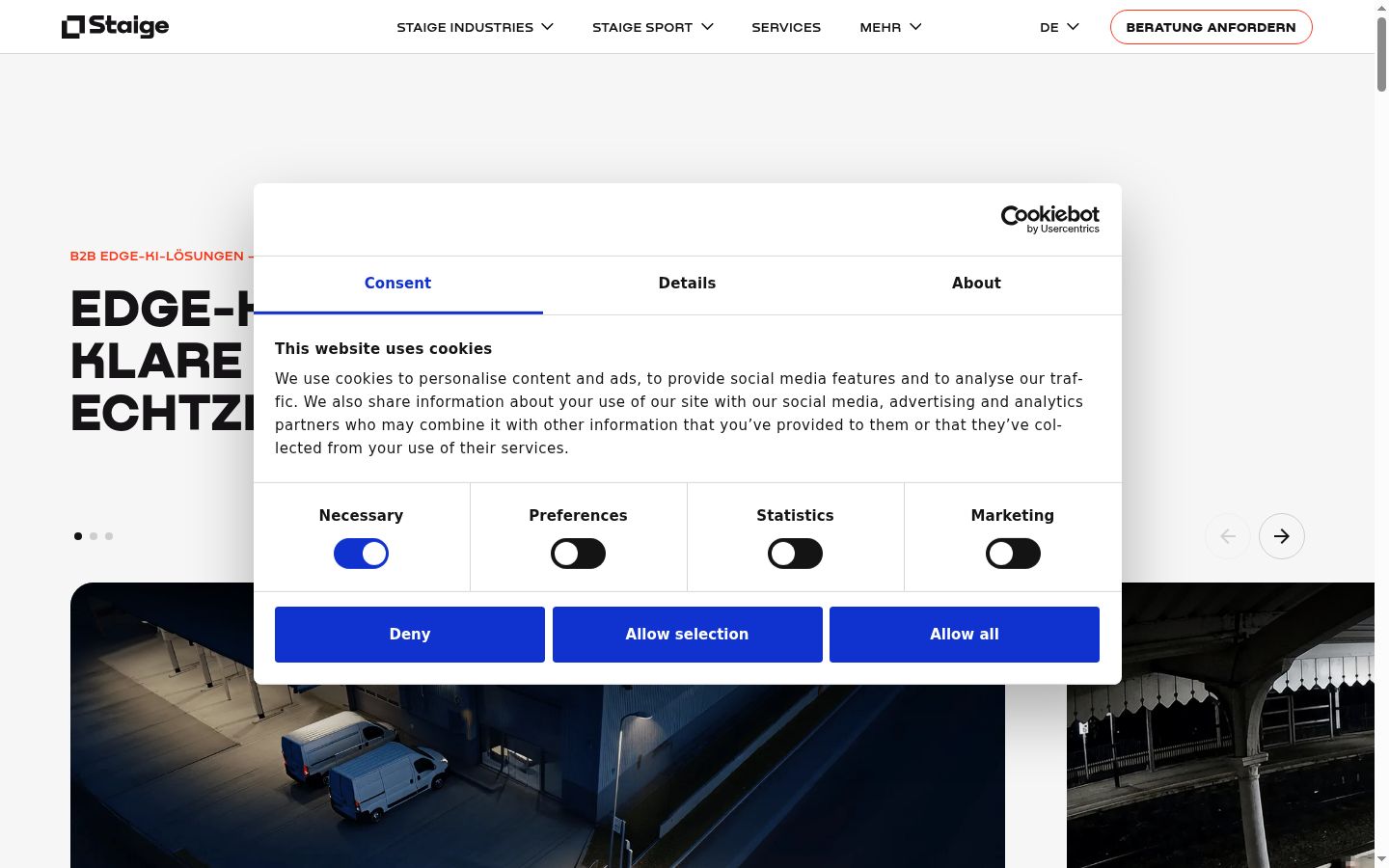The width and height of the screenshot is (1389, 868).
Task: Select the third carousel dot
Action: coord(109,536)
